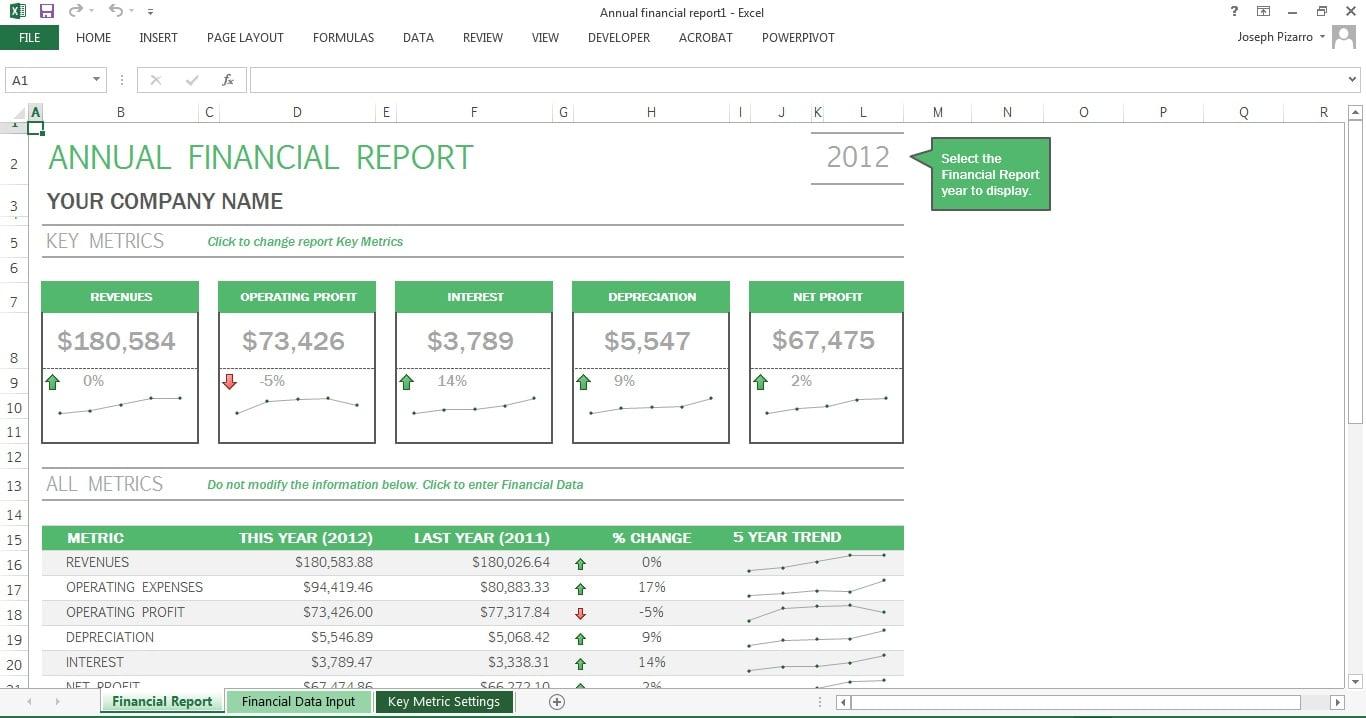Click the Ribbon Display Options icon
Screen dimensions: 1366x718
1263,12
